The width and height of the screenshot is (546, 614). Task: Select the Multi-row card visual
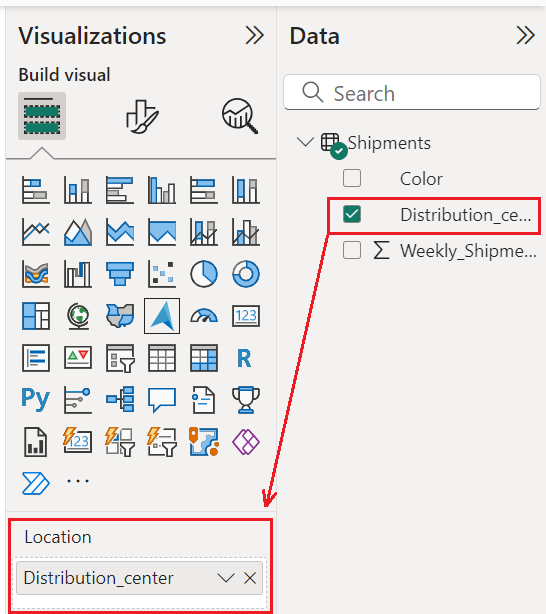(x=36, y=358)
